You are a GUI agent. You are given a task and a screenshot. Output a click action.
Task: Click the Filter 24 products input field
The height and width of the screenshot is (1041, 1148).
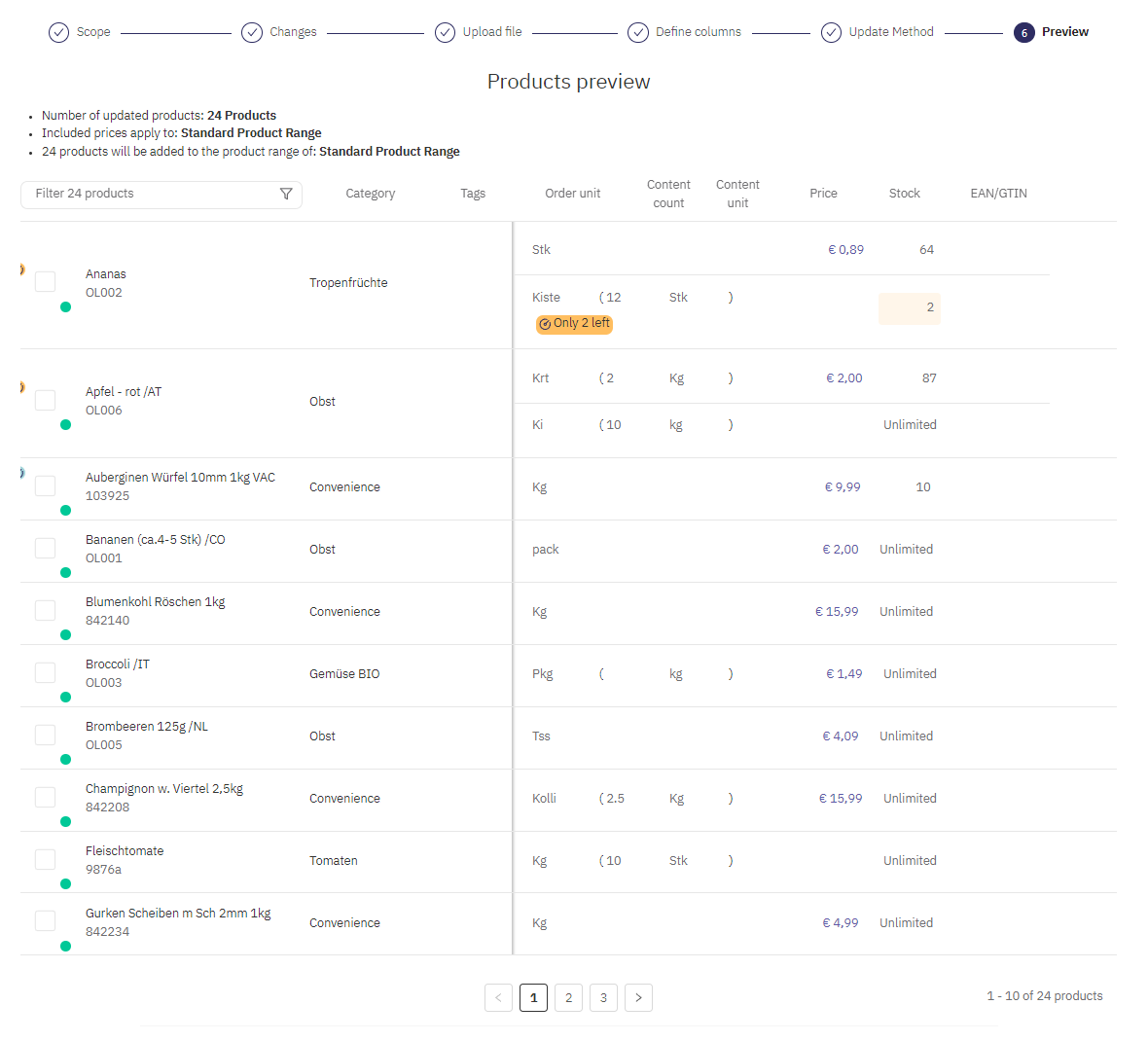151,194
